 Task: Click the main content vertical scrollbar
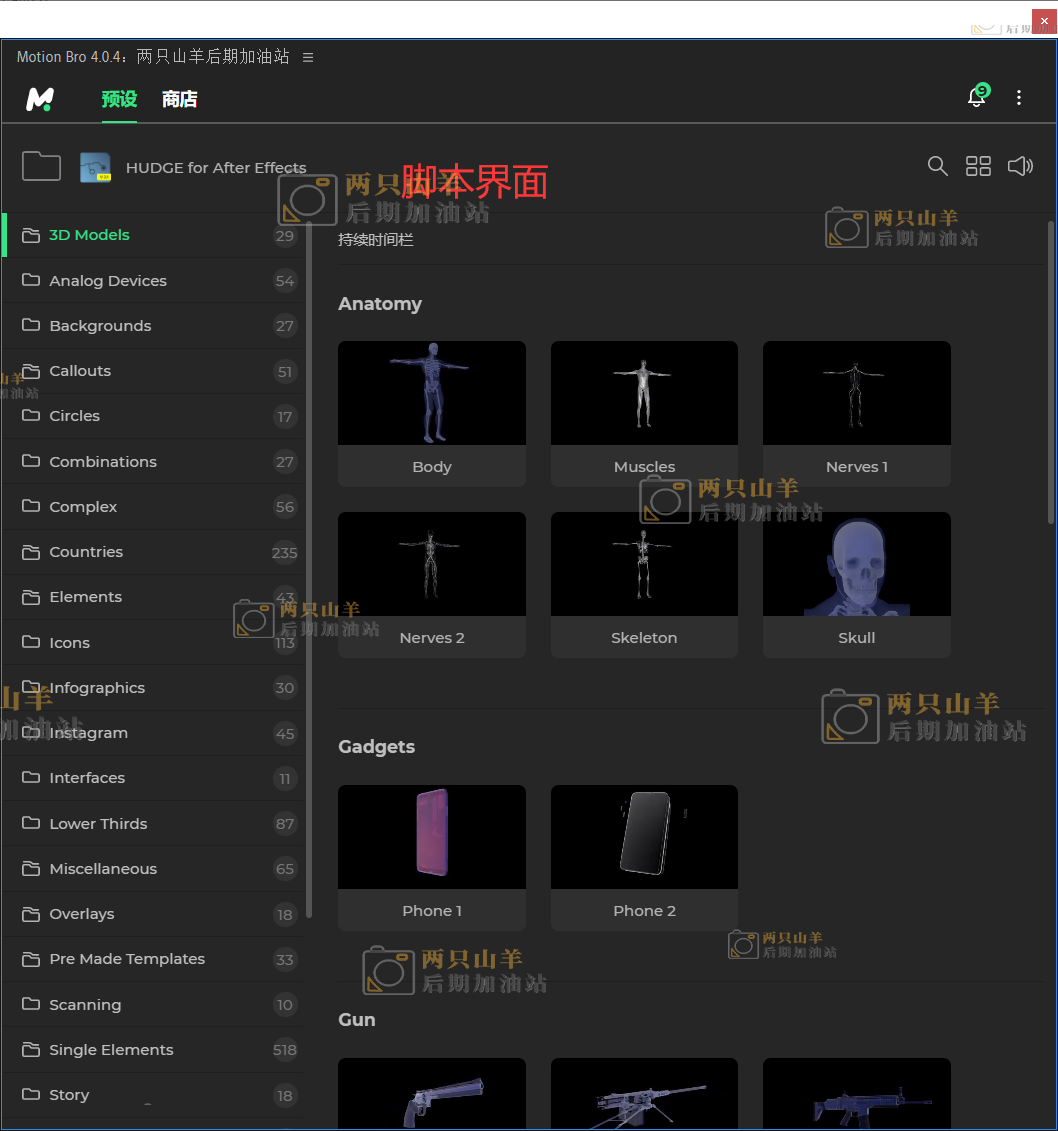tap(1050, 370)
